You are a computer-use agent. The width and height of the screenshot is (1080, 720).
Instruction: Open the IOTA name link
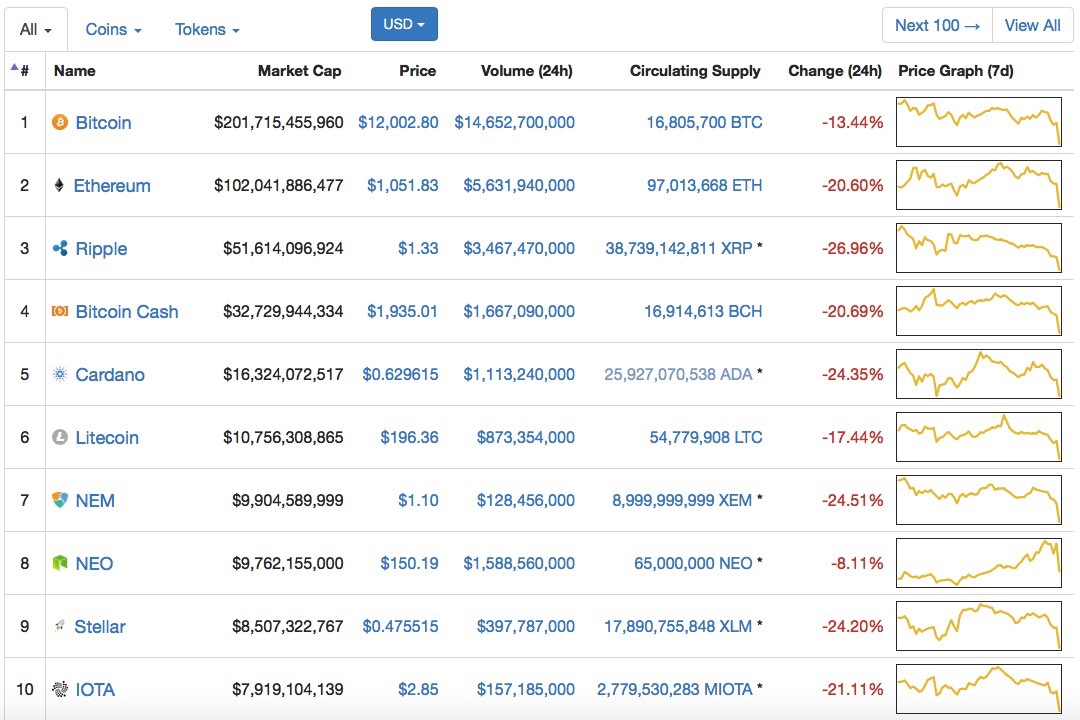click(x=95, y=690)
